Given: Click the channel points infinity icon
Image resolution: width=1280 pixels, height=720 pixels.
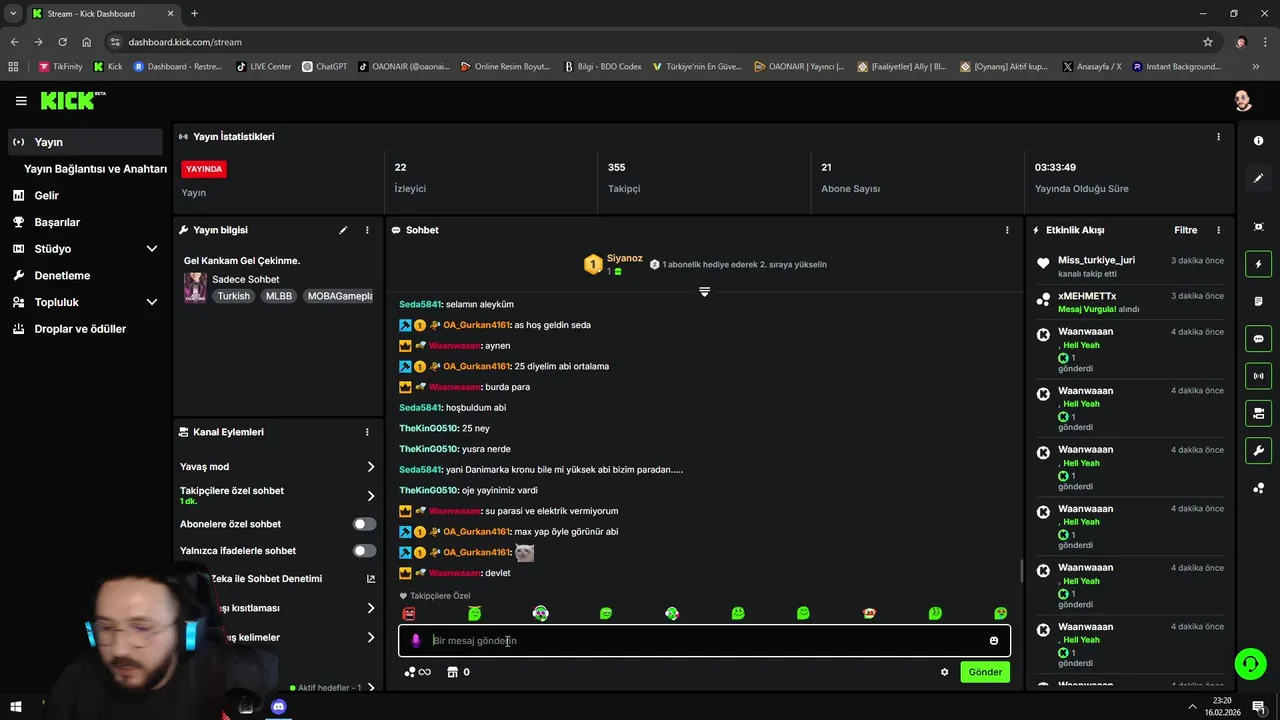Looking at the screenshot, I should point(417,672).
